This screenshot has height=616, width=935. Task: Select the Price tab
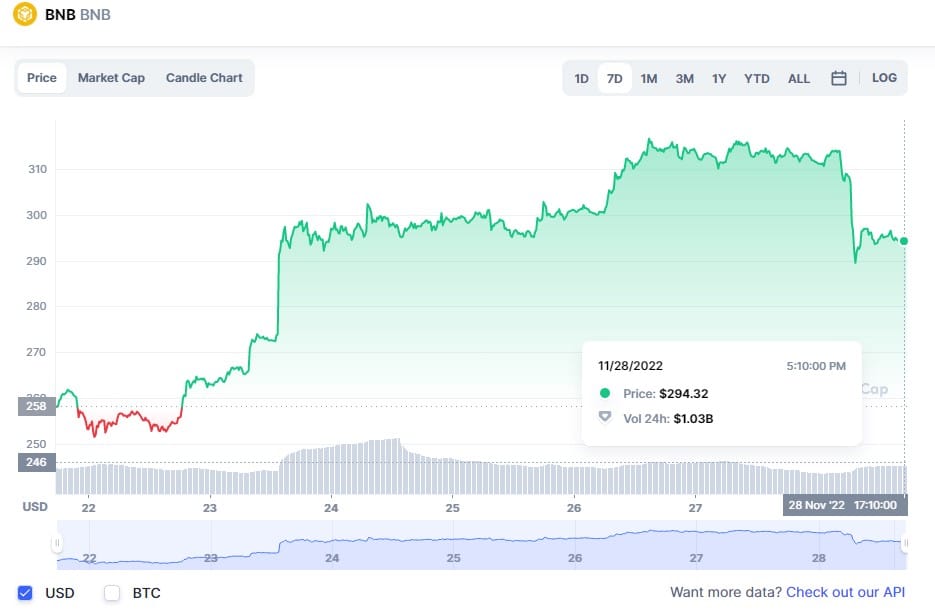click(x=42, y=78)
